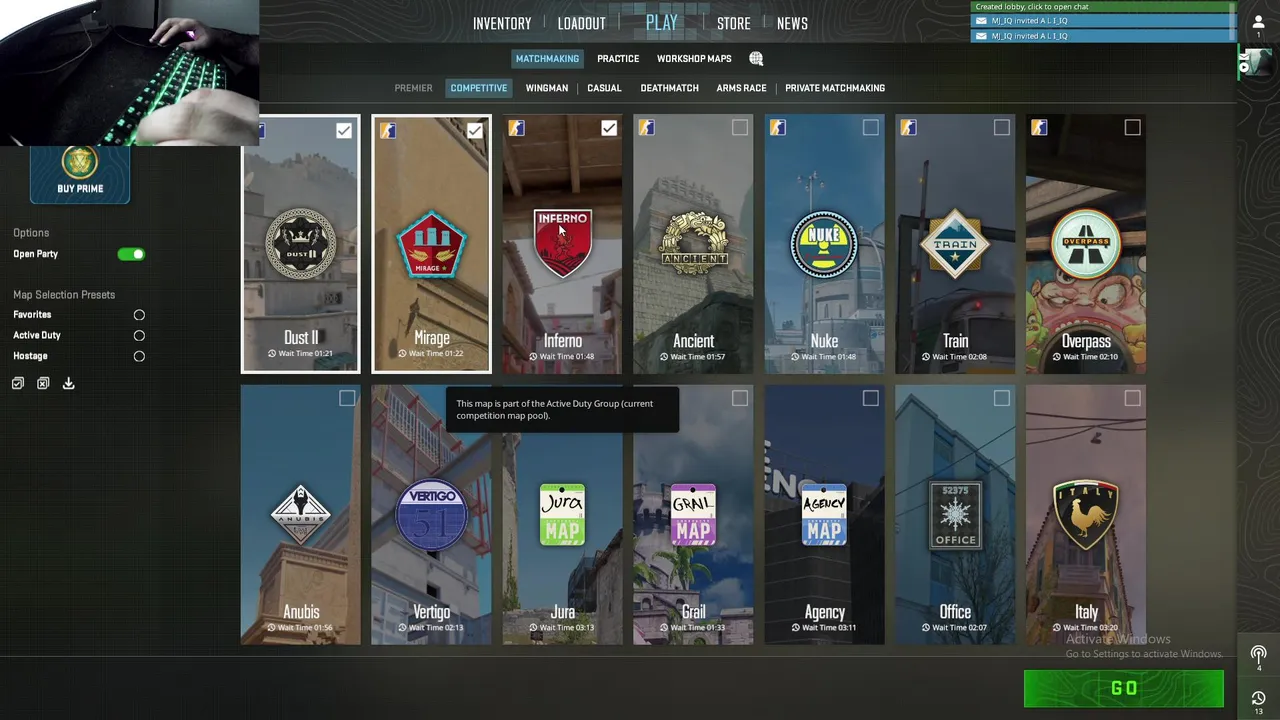Toggle favorite flag on the Inferno card
Screen dimensions: 1280x720
pos(516,128)
